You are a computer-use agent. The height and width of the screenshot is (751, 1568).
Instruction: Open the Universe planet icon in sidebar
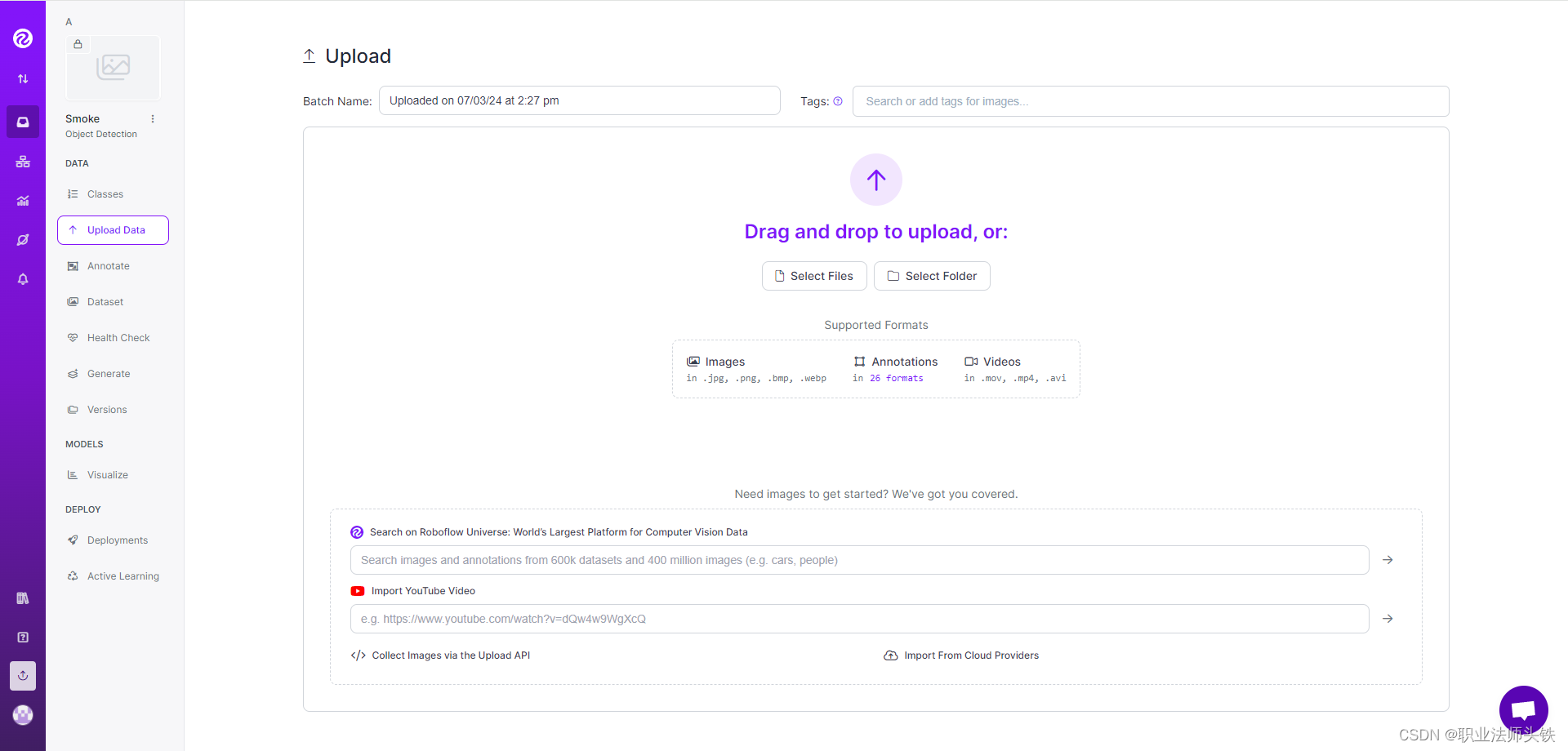point(23,240)
